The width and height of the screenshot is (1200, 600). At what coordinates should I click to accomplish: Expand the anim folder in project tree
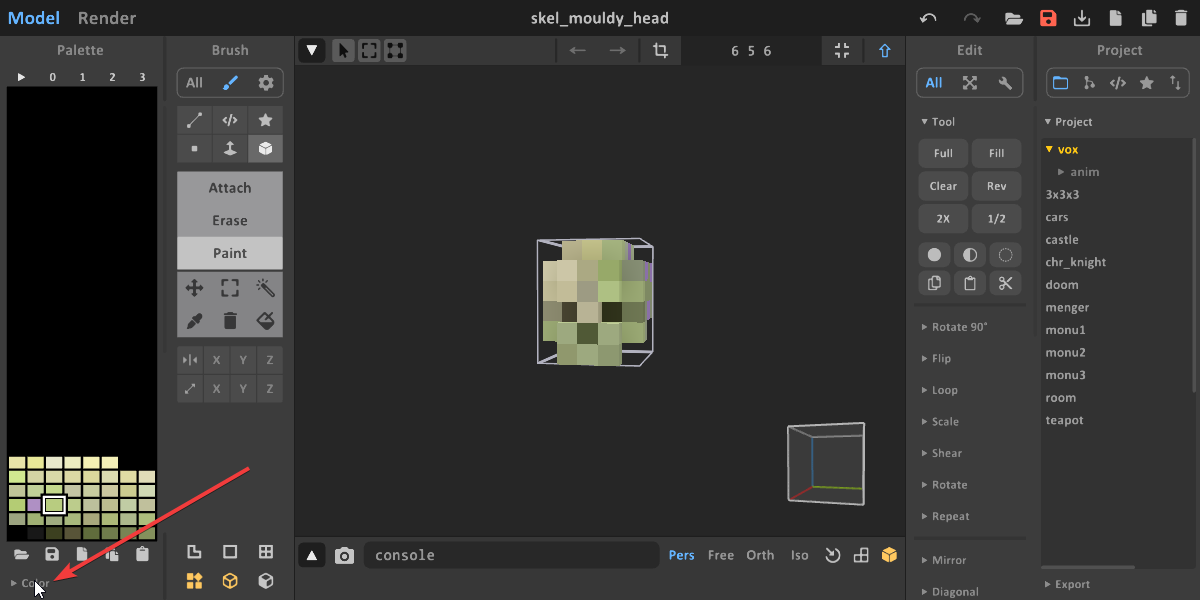[1078, 172]
